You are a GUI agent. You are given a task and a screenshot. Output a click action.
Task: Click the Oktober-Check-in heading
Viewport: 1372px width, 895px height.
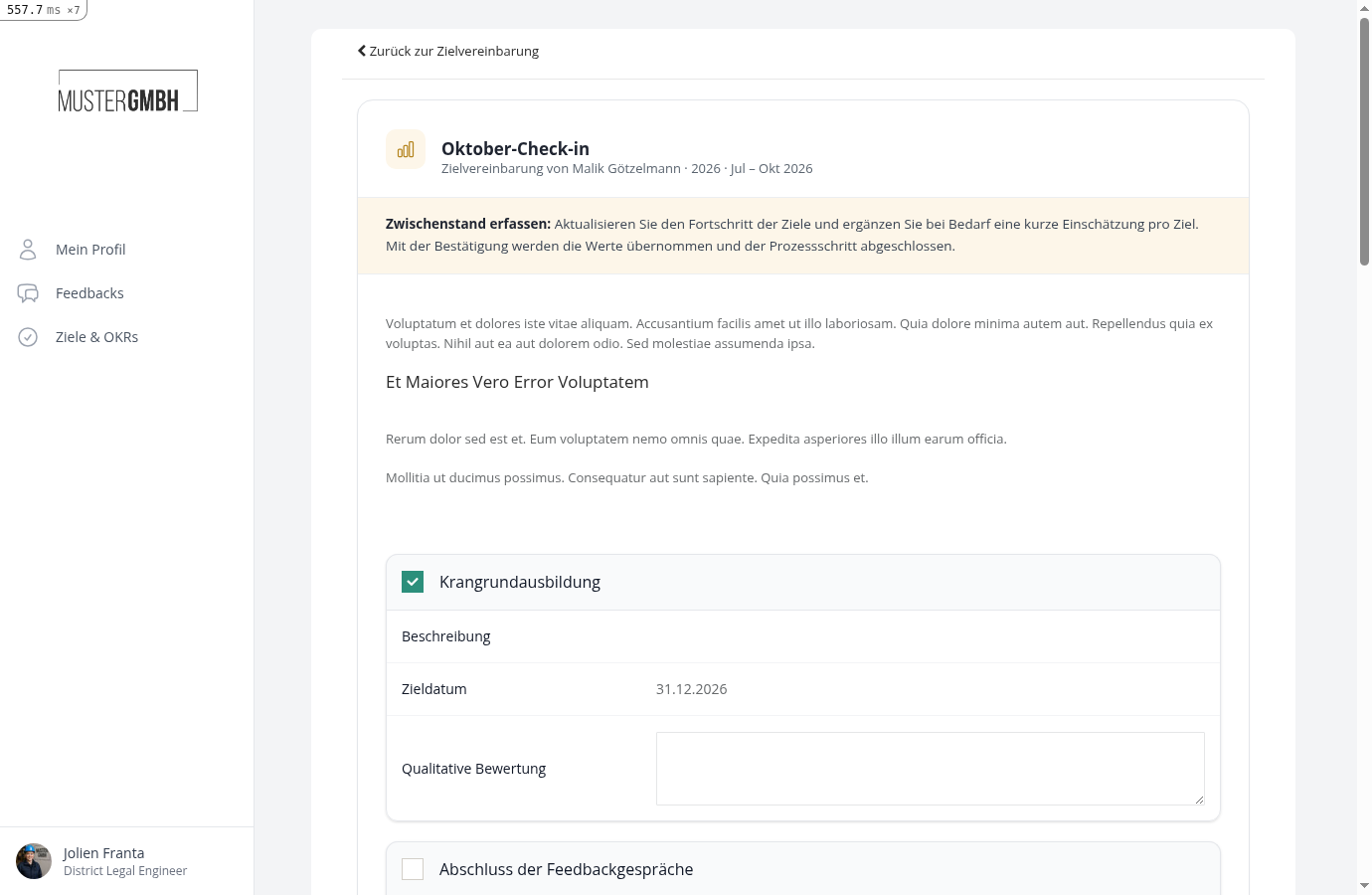point(515,148)
